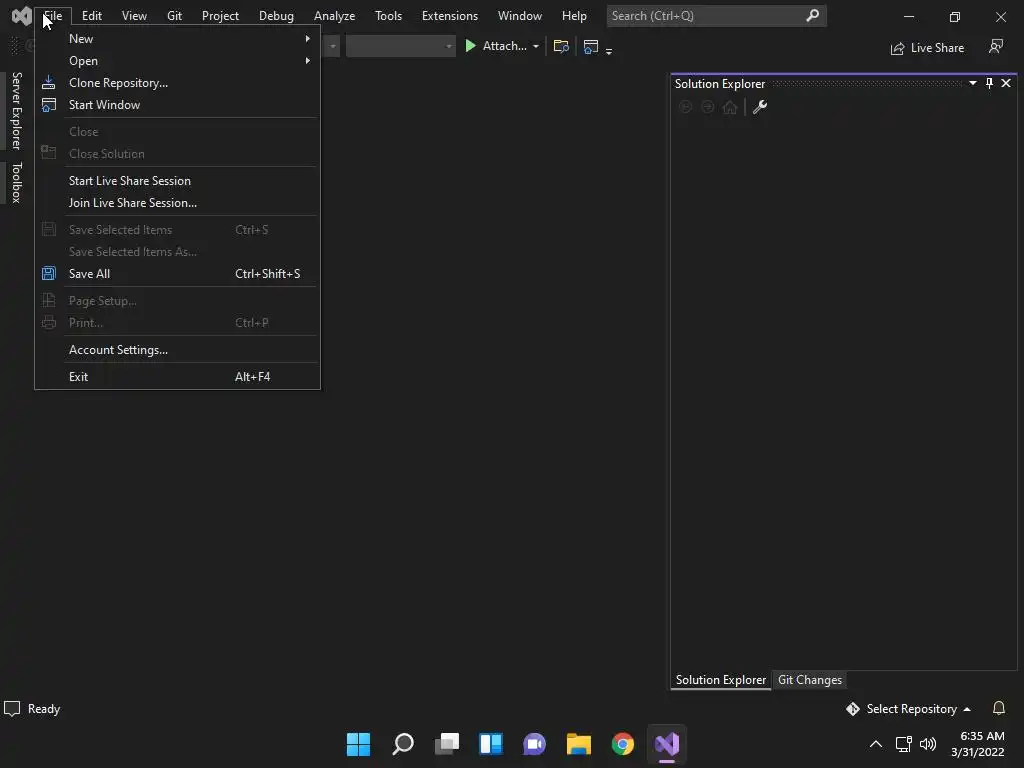The image size is (1024, 768).
Task: Click the File menu
Action: point(53,16)
